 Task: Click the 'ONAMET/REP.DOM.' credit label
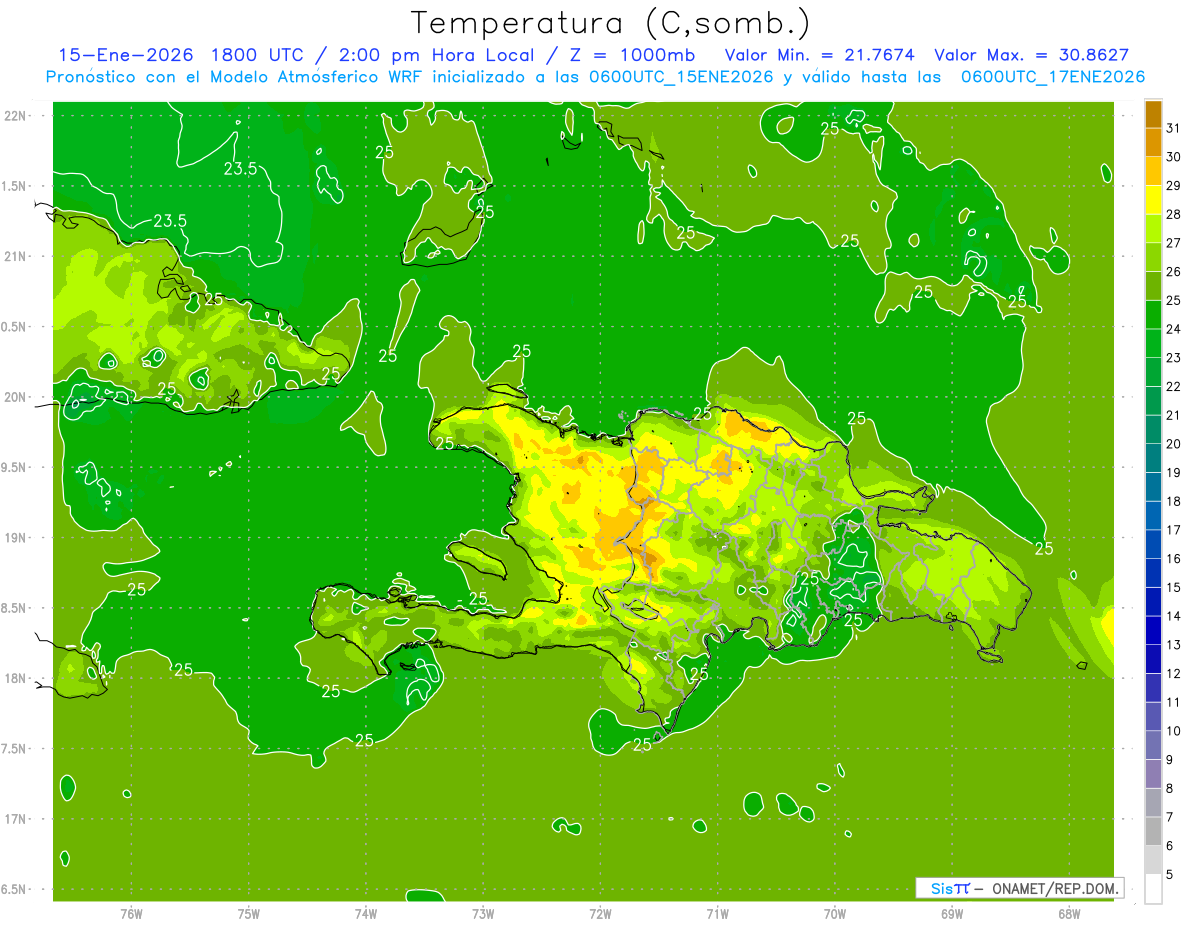pos(1056,888)
